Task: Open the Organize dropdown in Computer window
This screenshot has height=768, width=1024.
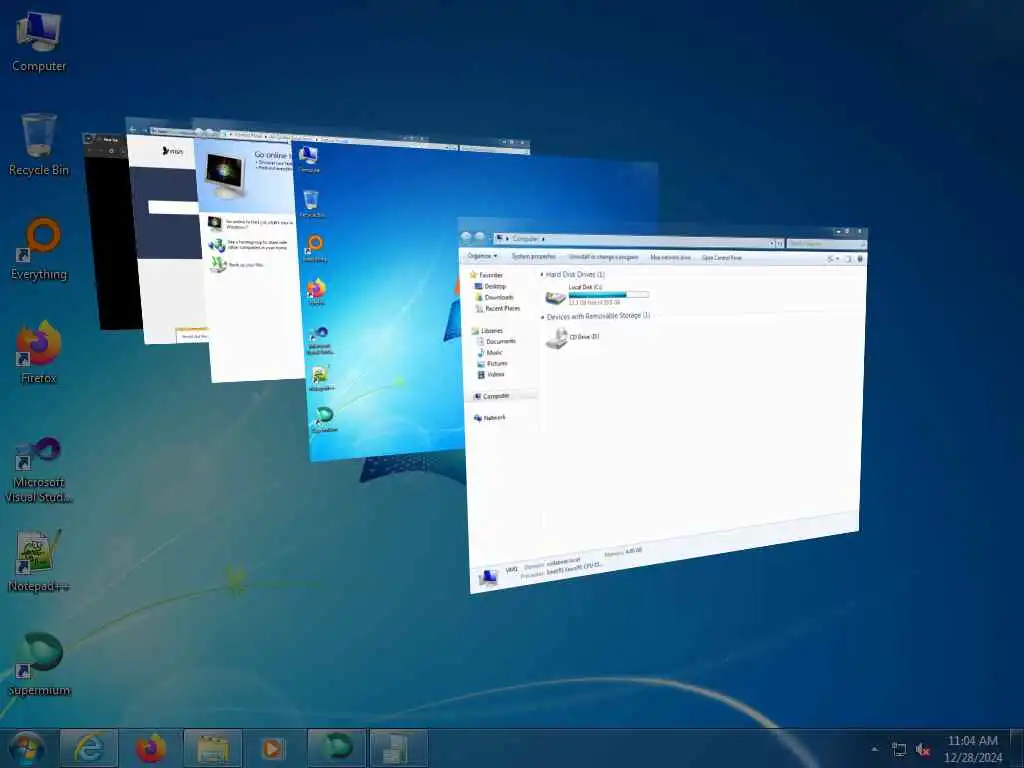Action: [483, 255]
